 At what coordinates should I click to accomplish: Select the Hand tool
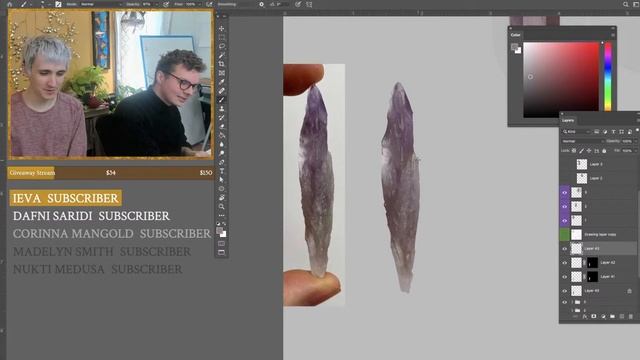(x=222, y=198)
